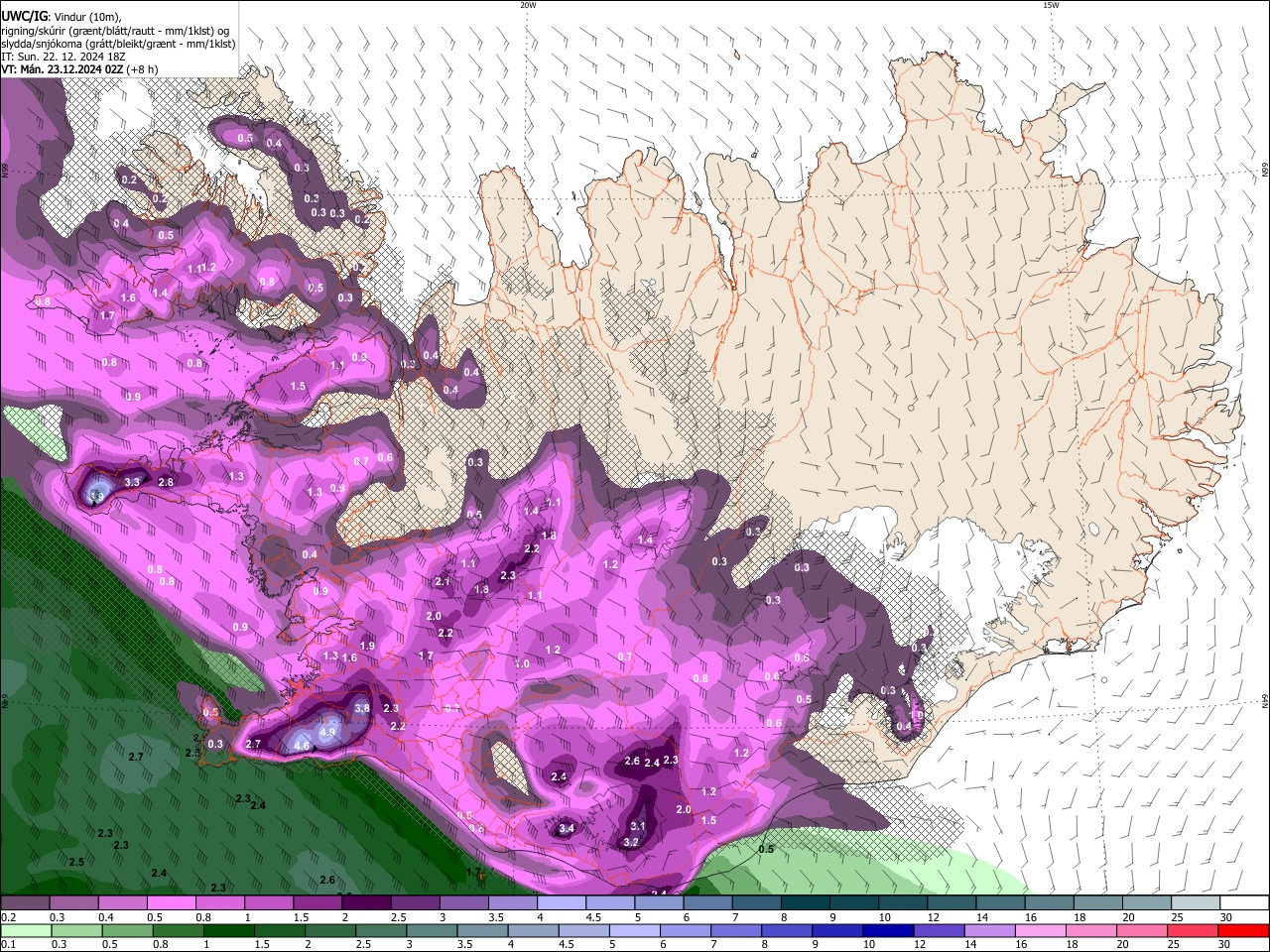Click the 64N latitude label on right edge

click(x=1265, y=701)
